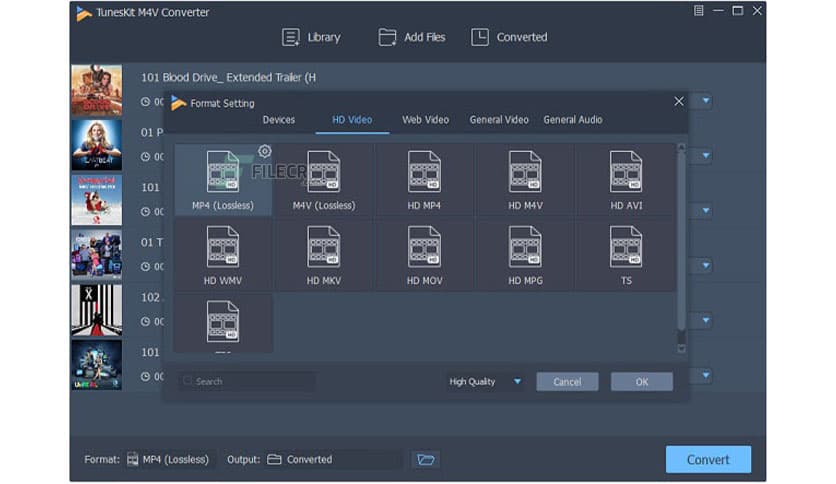Expand dropdown arrow for fifth video row
836x484 pixels.
(706, 320)
